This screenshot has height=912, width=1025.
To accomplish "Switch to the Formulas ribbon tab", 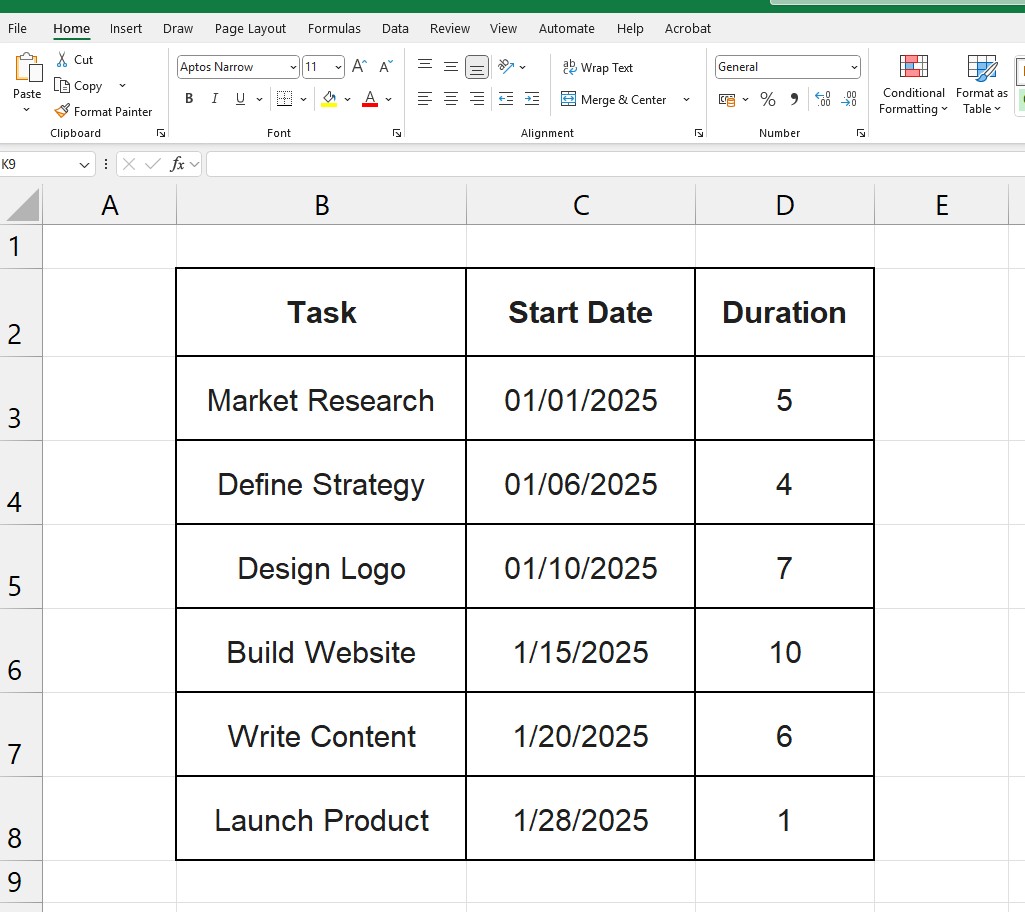I will [x=334, y=28].
